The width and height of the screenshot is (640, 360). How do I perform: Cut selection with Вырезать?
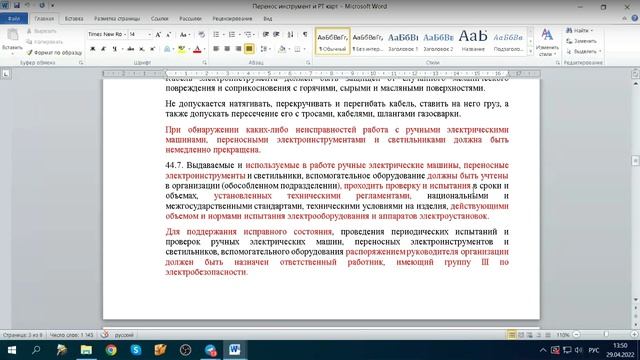(41, 31)
